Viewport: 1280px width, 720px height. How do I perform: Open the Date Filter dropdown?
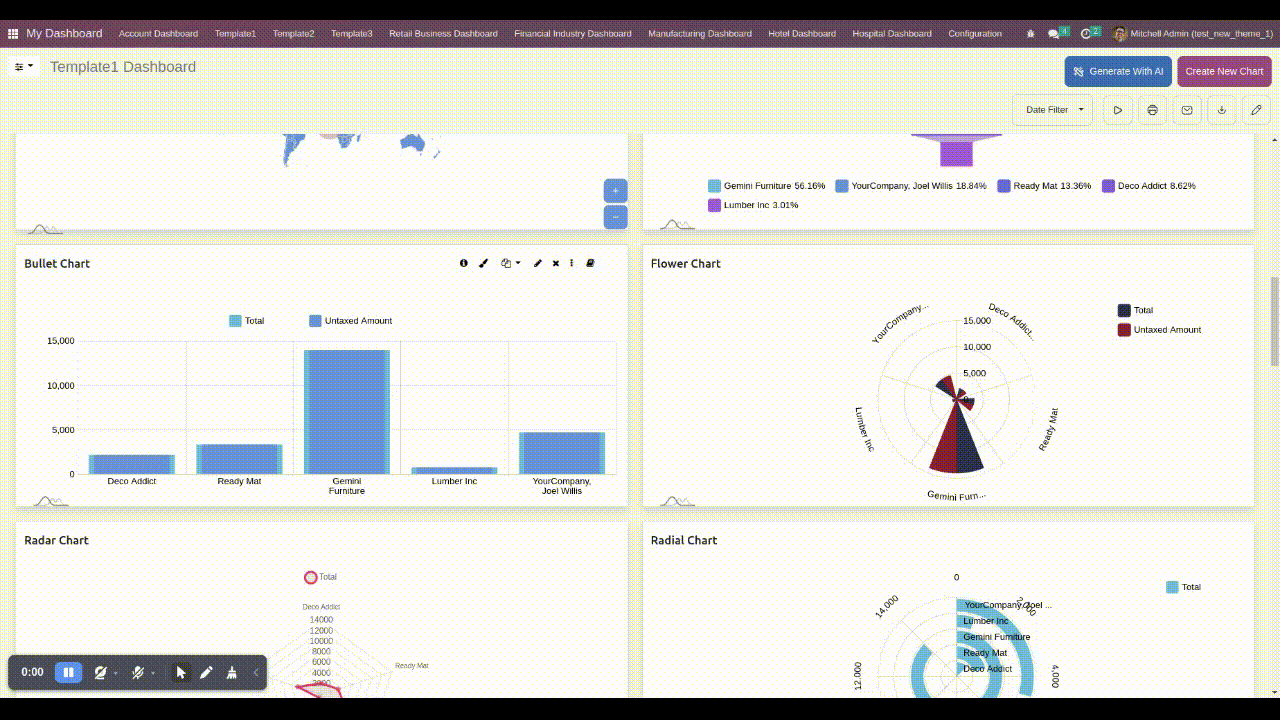tap(1053, 110)
